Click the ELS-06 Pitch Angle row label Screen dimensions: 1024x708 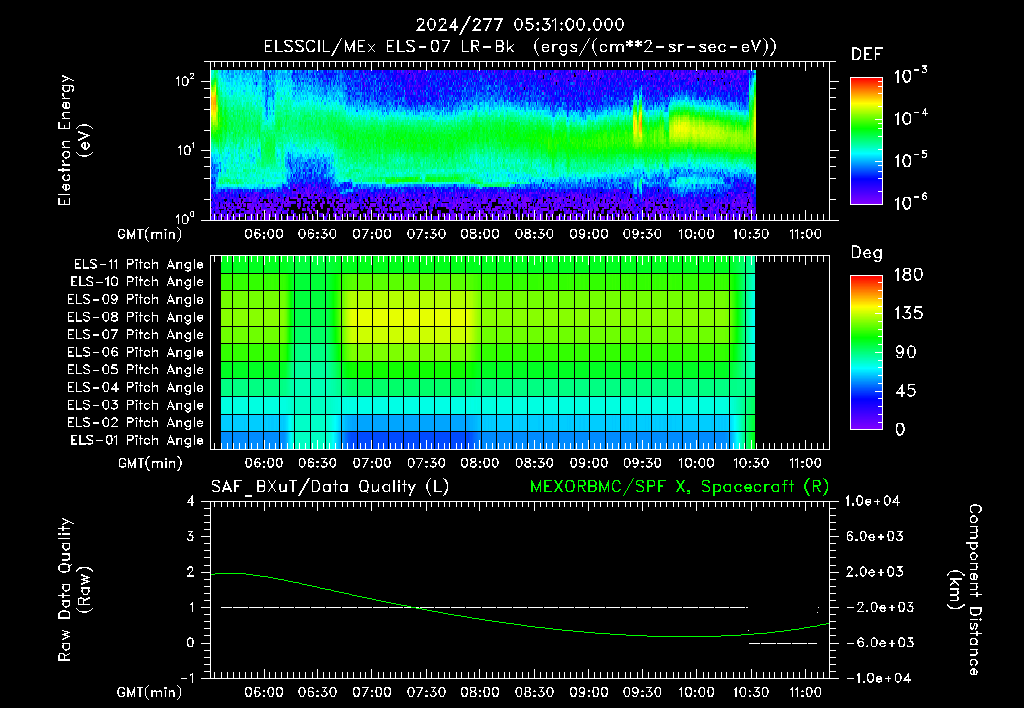pyautogui.click(x=136, y=353)
